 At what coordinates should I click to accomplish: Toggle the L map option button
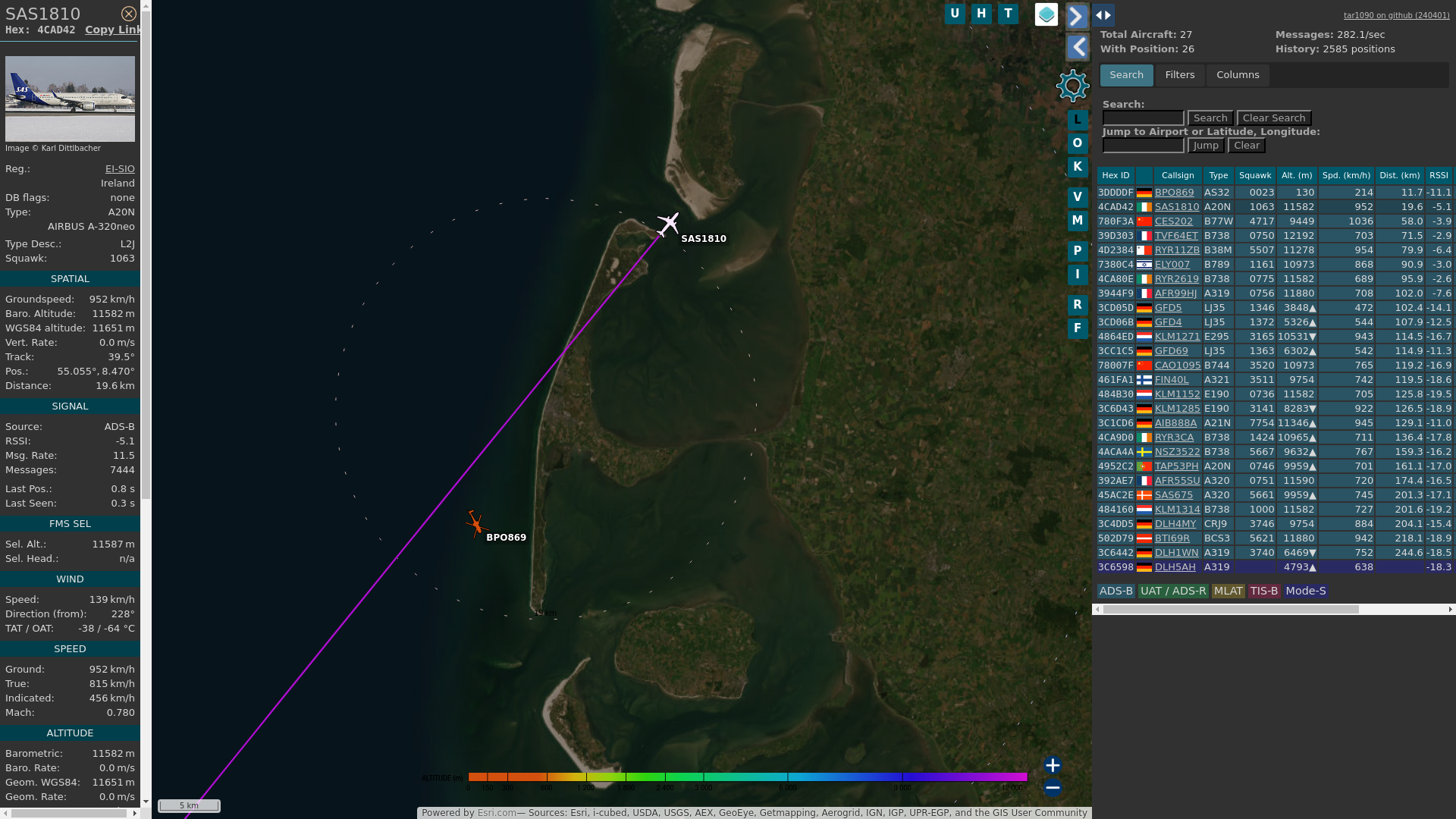1078,120
